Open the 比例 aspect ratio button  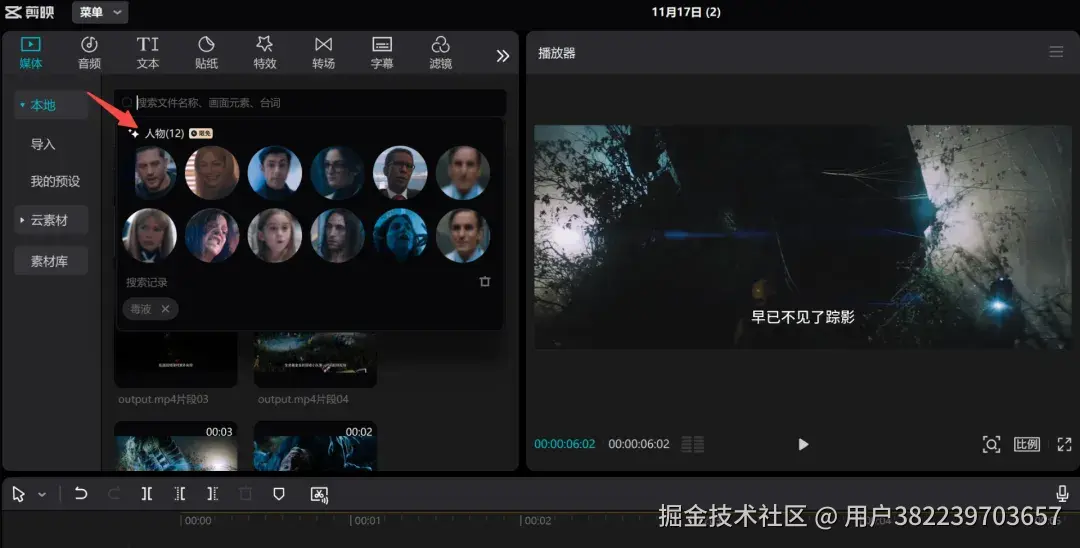1026,444
